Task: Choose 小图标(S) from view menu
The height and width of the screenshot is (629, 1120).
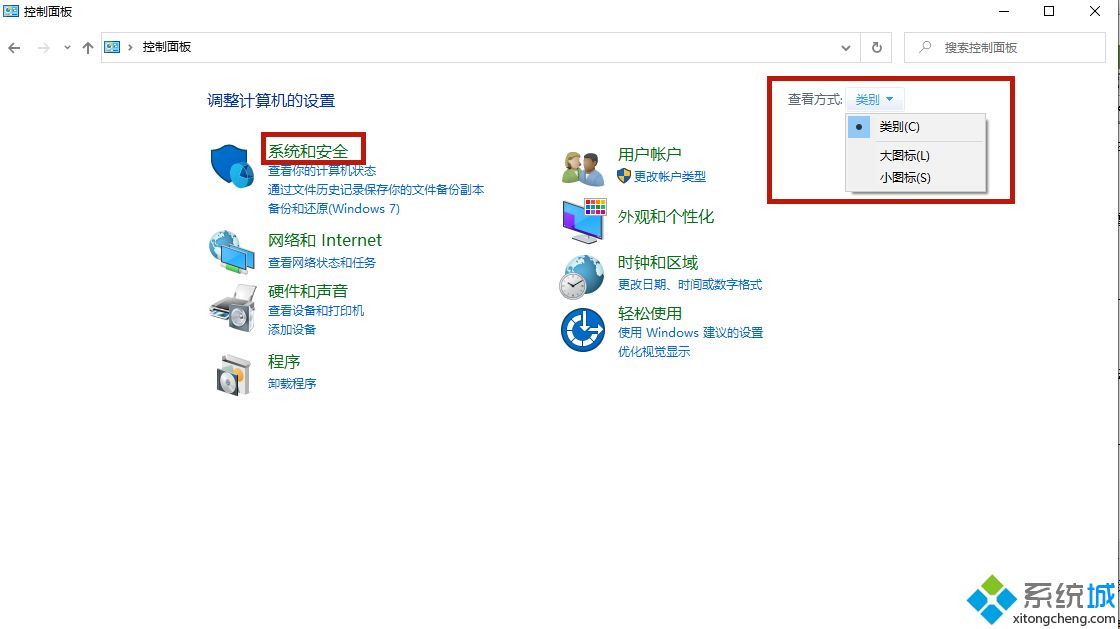Action: [904, 178]
